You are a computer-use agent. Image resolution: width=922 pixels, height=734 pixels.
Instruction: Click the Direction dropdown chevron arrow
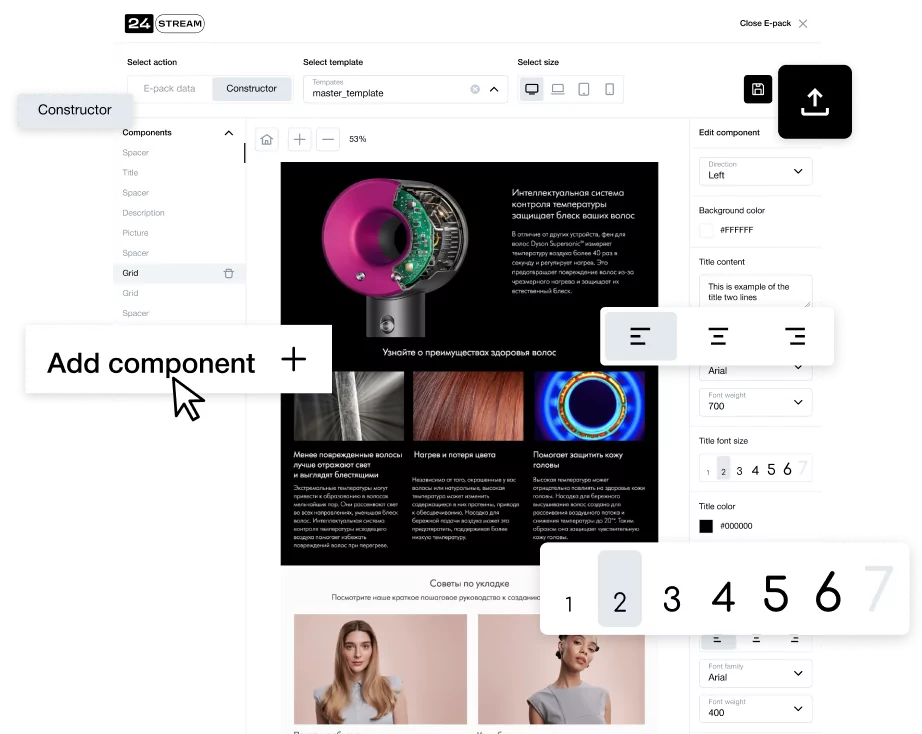(x=798, y=171)
